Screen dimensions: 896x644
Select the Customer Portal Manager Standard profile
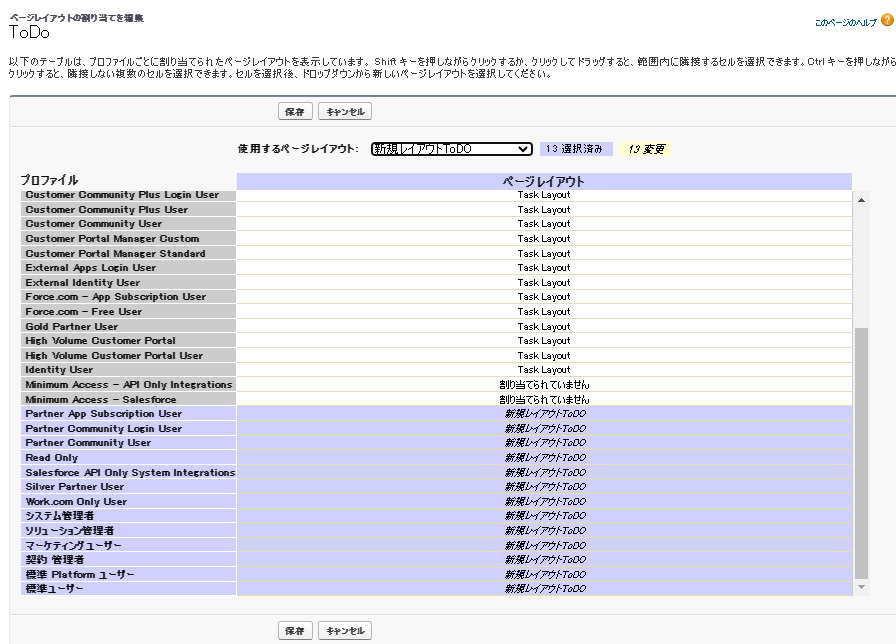tap(129, 253)
